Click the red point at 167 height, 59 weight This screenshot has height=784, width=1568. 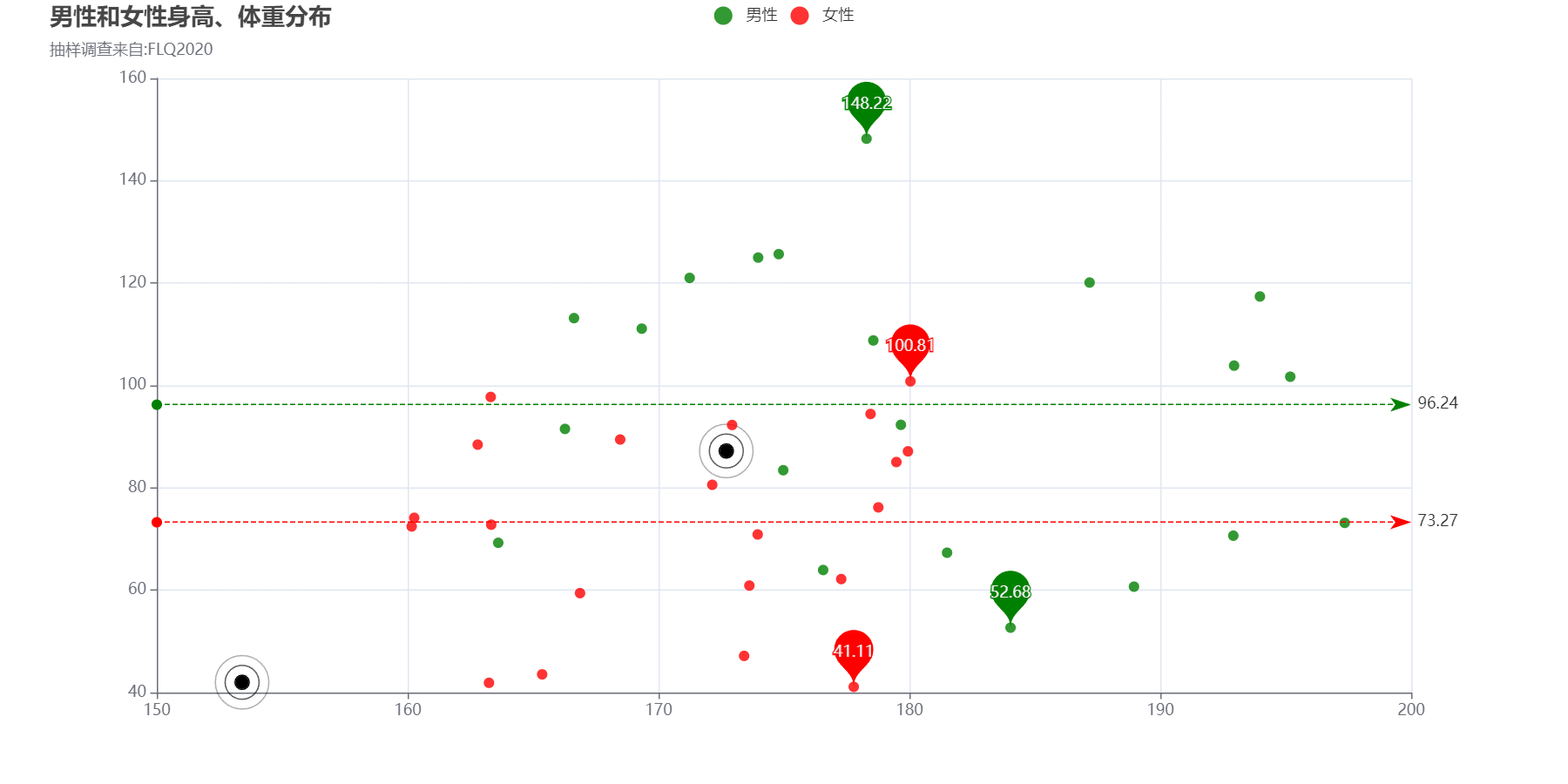point(580,593)
